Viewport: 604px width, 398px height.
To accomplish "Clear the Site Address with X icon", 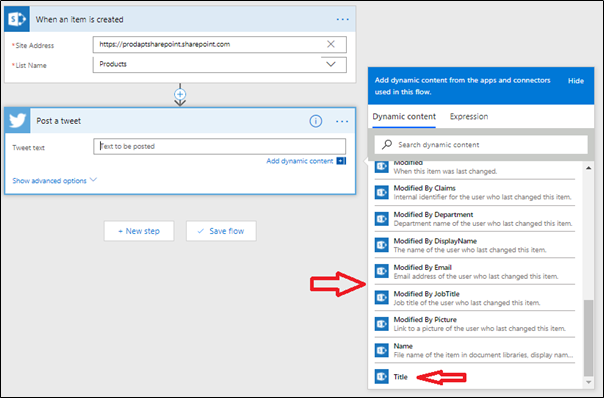I will 331,44.
